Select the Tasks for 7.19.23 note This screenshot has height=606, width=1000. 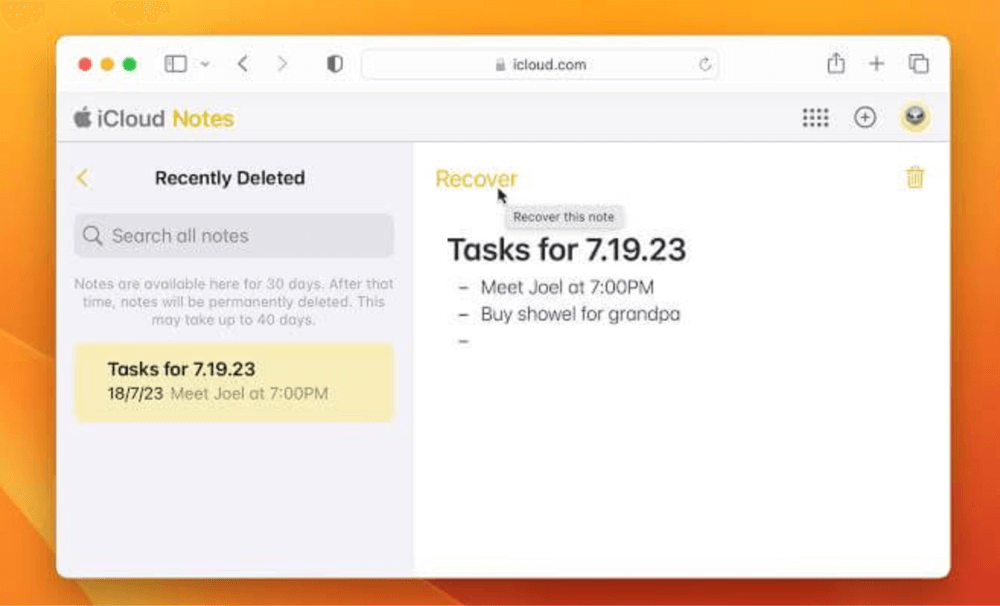click(234, 381)
